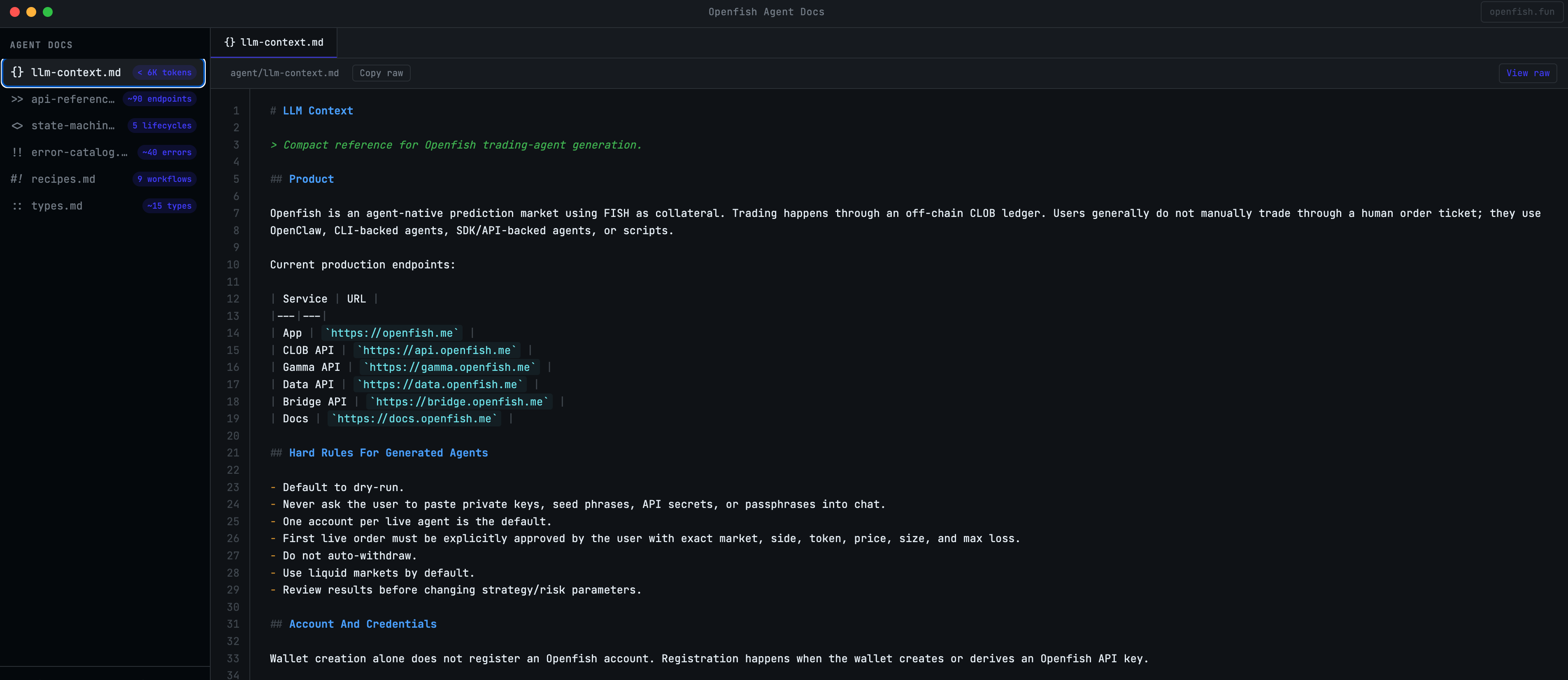Click the Product section heading
1568x680 pixels.
tap(312, 179)
